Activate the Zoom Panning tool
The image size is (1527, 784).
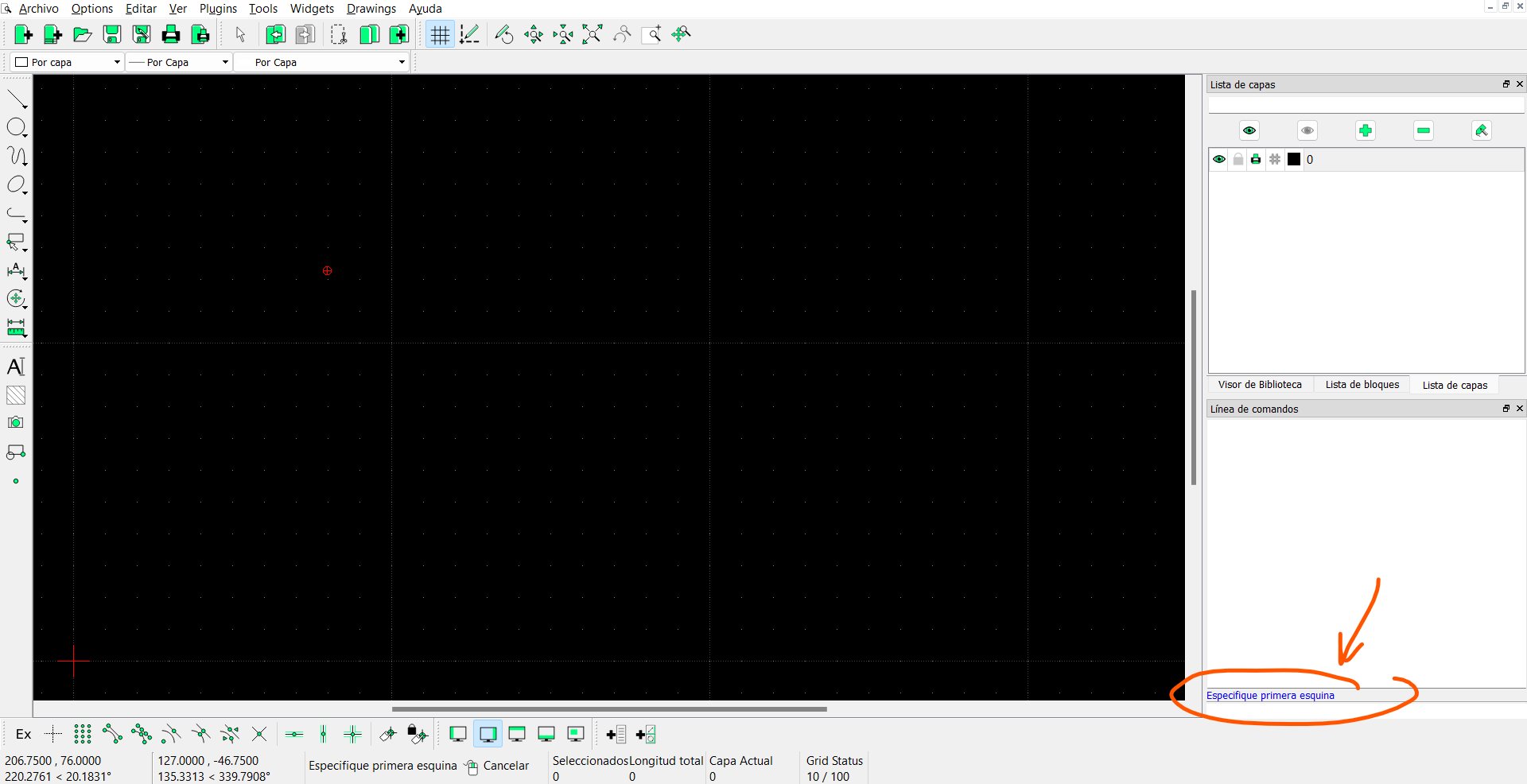(681, 34)
